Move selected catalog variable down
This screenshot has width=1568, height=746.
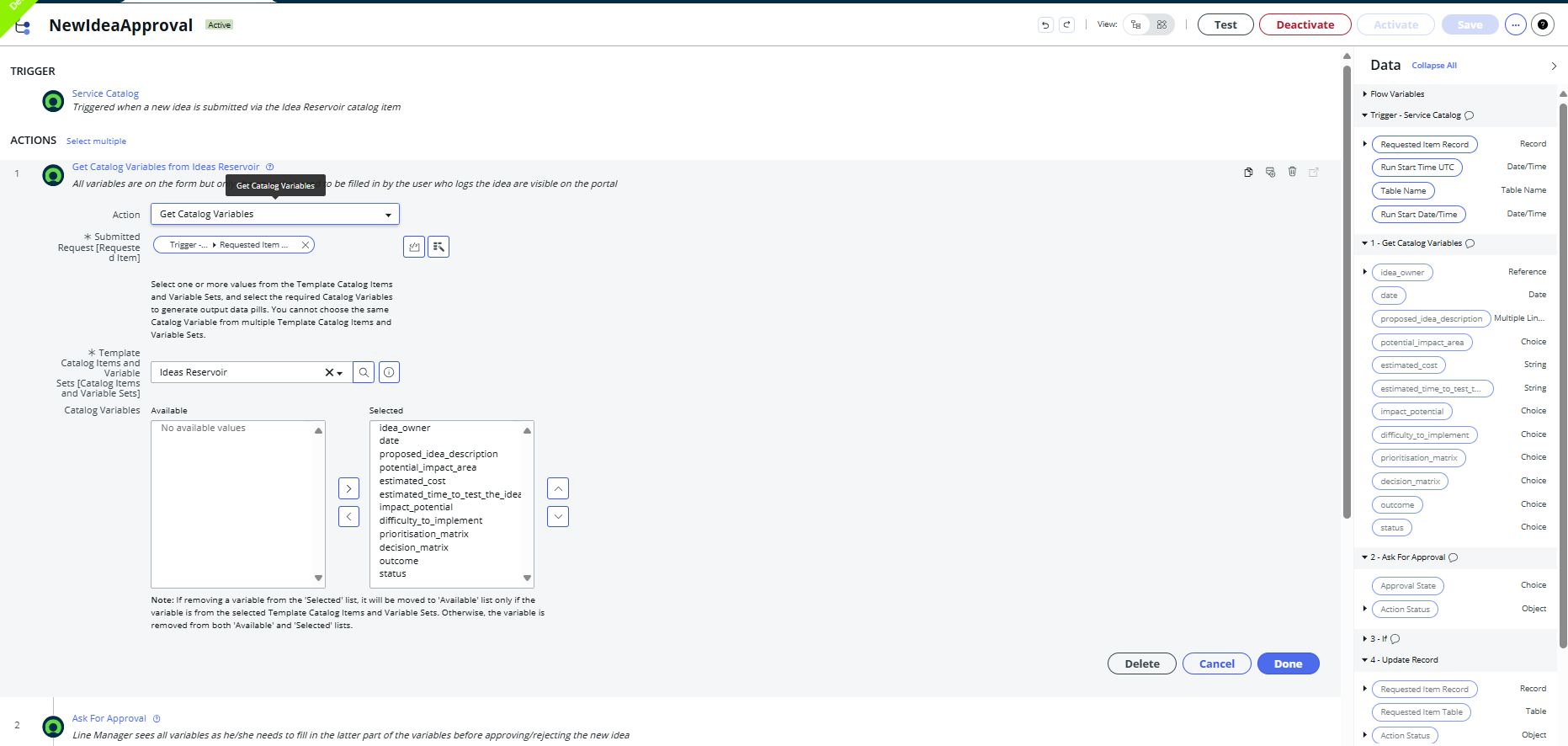pos(558,516)
